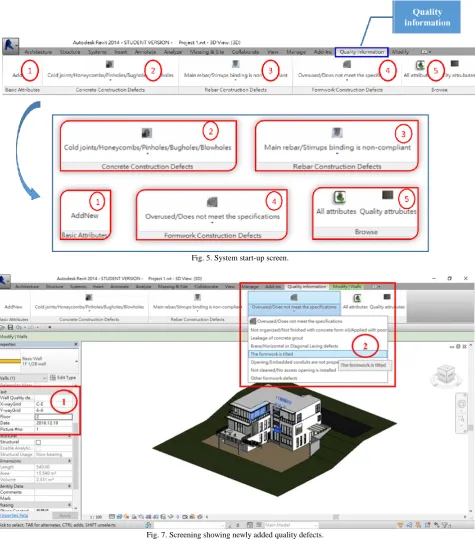The height and width of the screenshot is (539, 475).
Task: Click Overused formwork defect icon in upper ribbon
Action: click(x=347, y=64)
